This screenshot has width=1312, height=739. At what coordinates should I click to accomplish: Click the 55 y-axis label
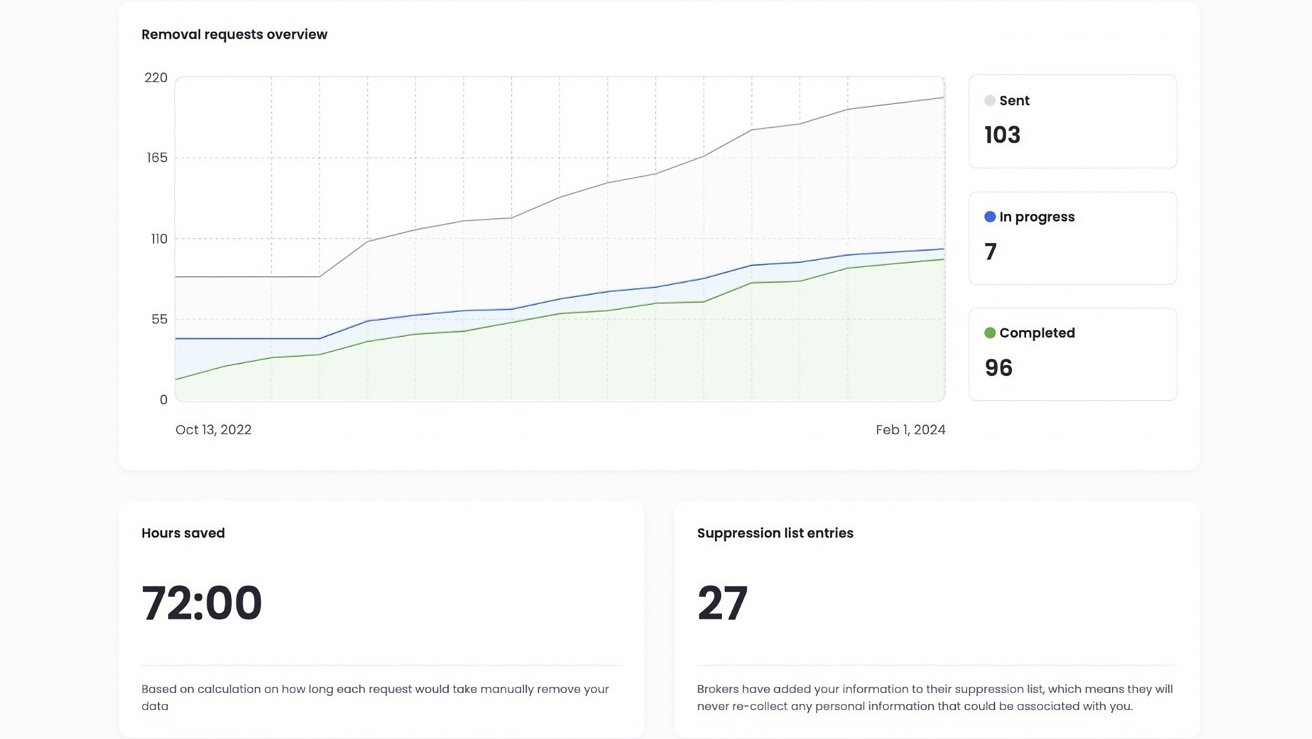click(159, 319)
